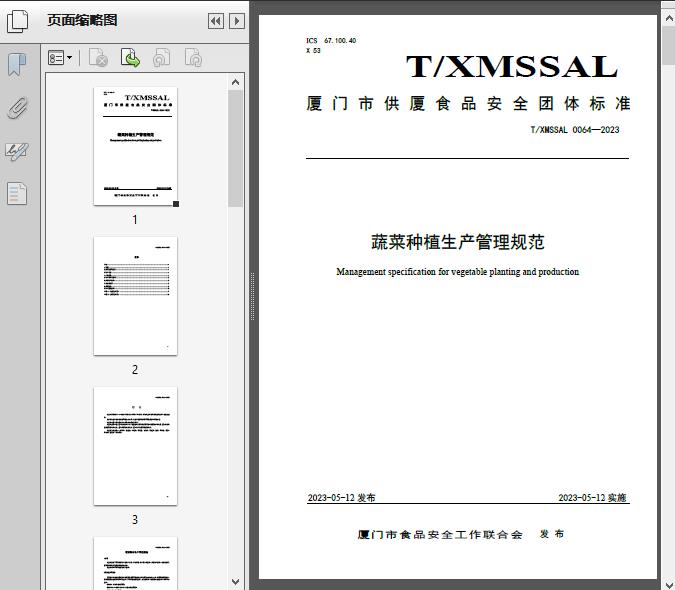Viewport: 675px width, 590px height.
Task: Click standard number 'T/XMSSAL 0064—2023'
Action: (575, 130)
